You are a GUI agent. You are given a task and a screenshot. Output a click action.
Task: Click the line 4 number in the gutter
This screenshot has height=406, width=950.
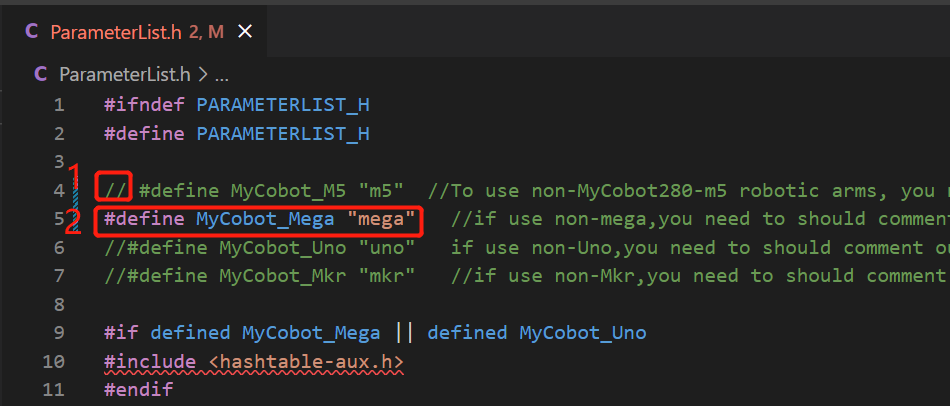pyautogui.click(x=59, y=190)
